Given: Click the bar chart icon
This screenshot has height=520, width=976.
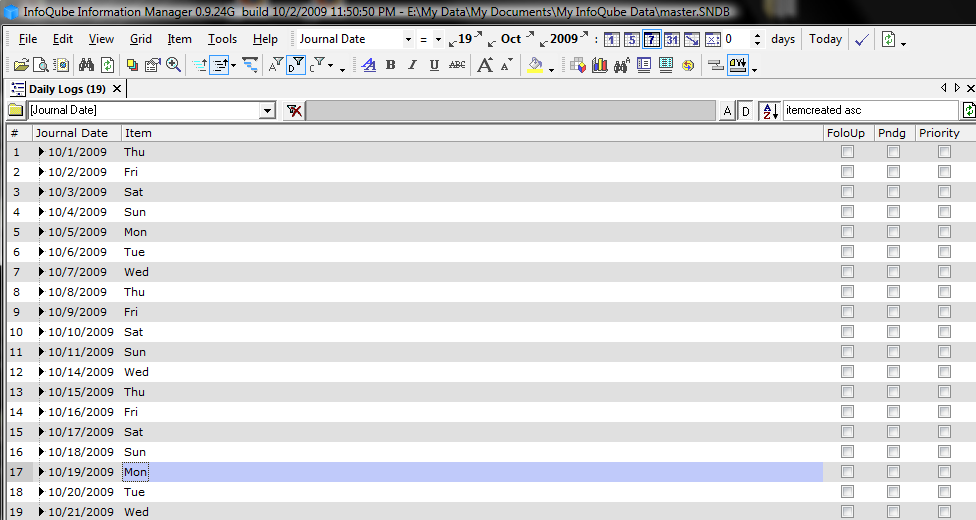Looking at the screenshot, I should (x=599, y=65).
